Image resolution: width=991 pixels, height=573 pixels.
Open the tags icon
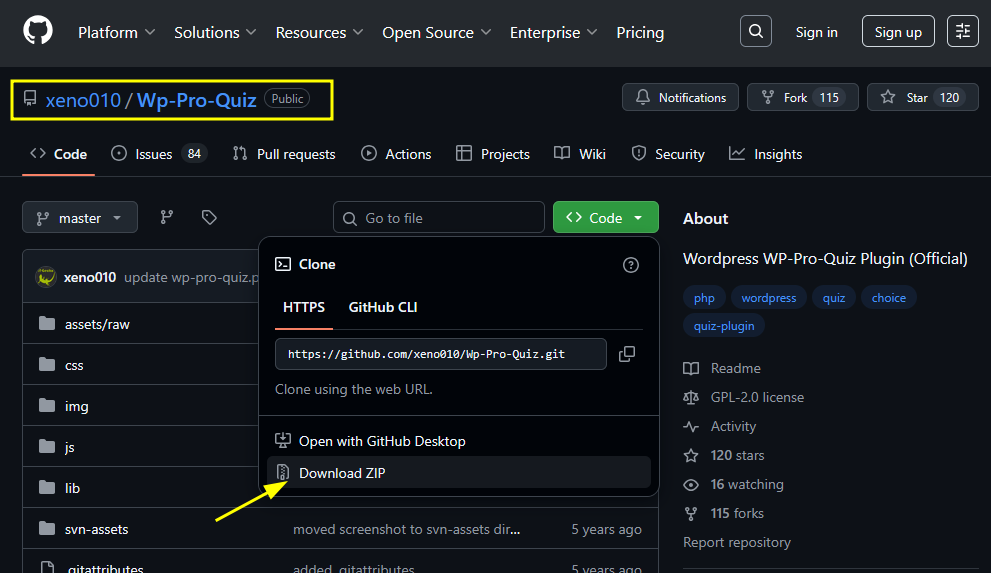(209, 217)
